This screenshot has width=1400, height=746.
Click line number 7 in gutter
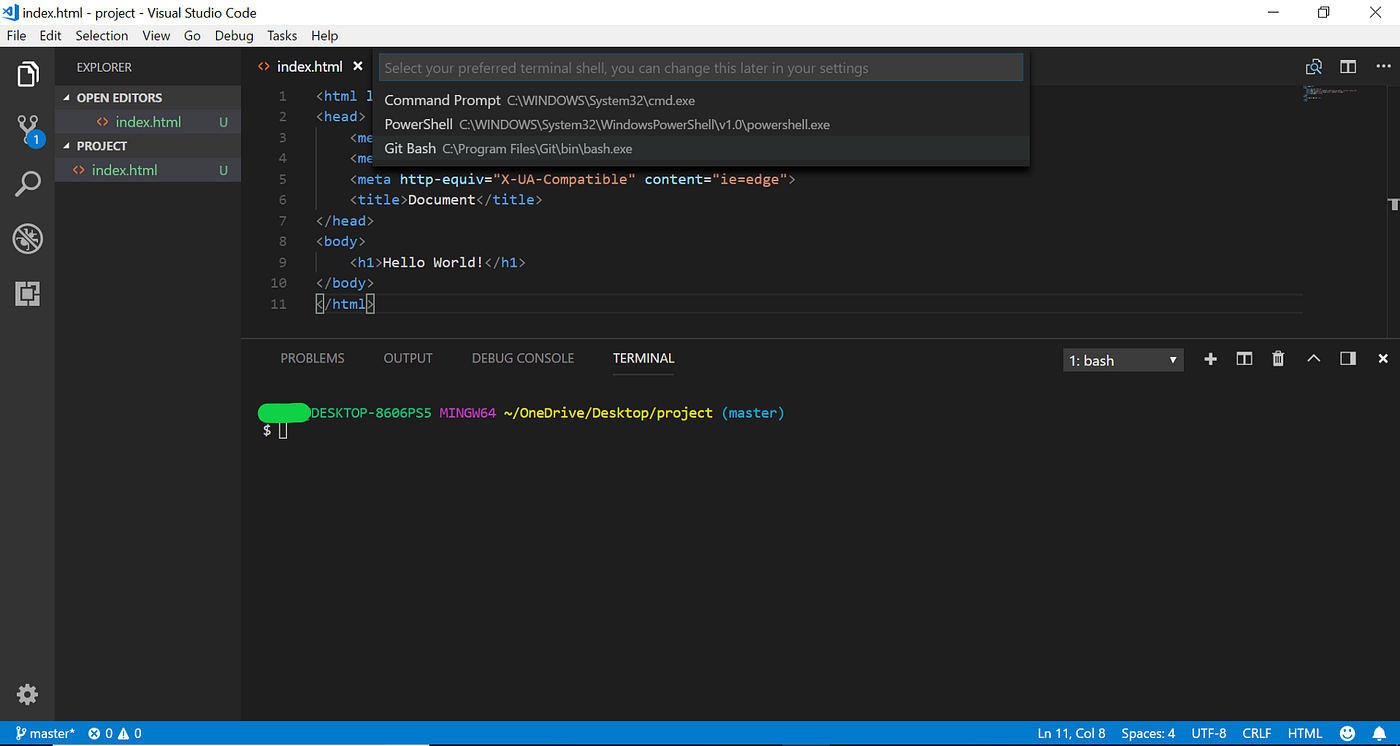282,221
